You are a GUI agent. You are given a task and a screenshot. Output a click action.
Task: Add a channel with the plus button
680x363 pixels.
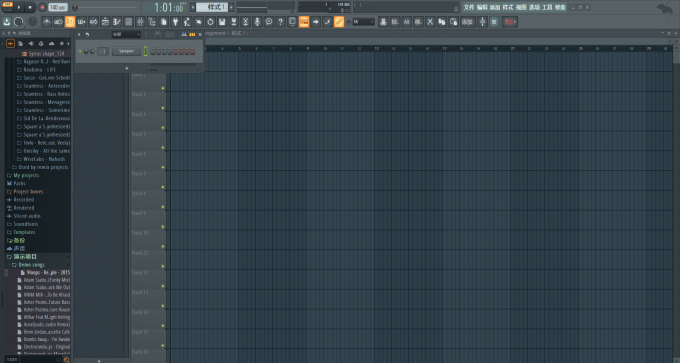[x=127, y=68]
